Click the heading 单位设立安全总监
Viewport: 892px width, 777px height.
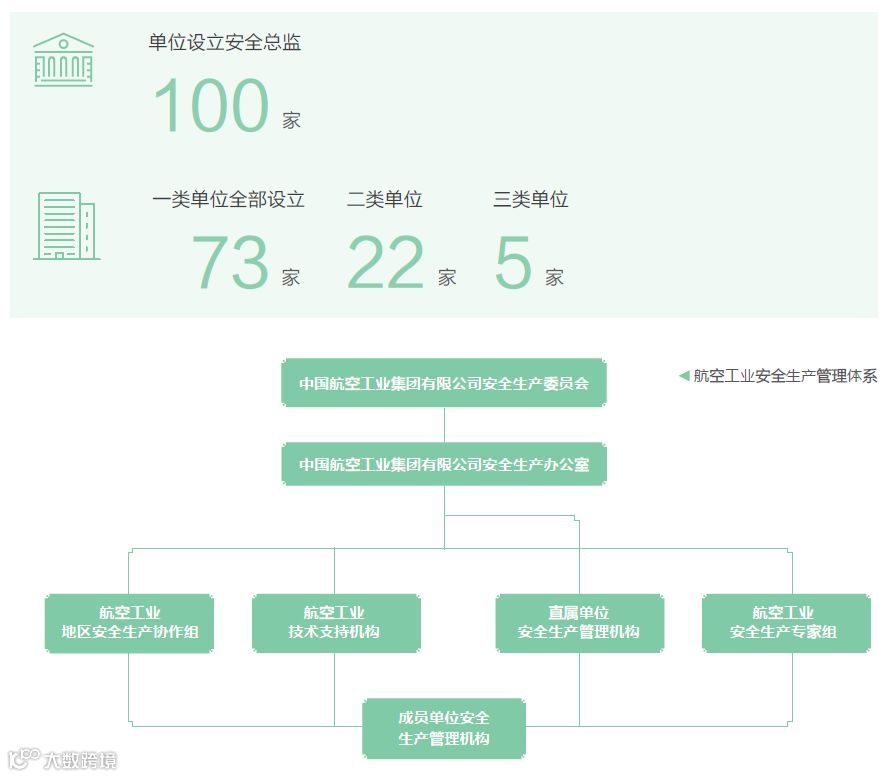[x=225, y=43]
